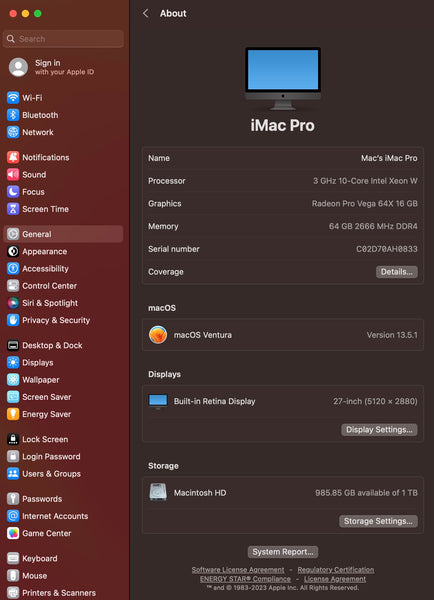Open the Software License Agreement link
This screenshot has height=600, width=434.
point(238,570)
